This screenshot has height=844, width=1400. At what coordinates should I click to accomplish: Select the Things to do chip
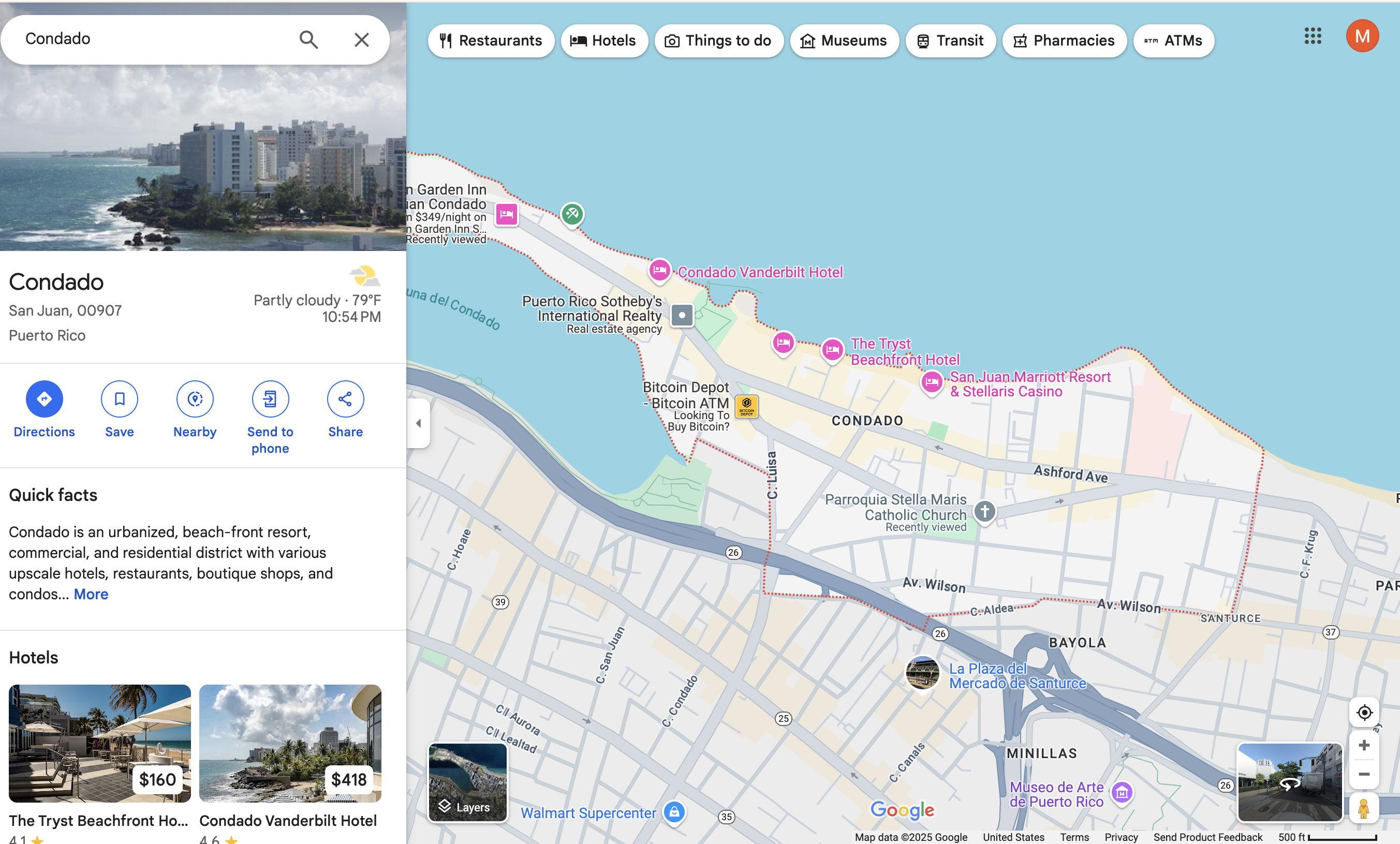[x=719, y=41]
